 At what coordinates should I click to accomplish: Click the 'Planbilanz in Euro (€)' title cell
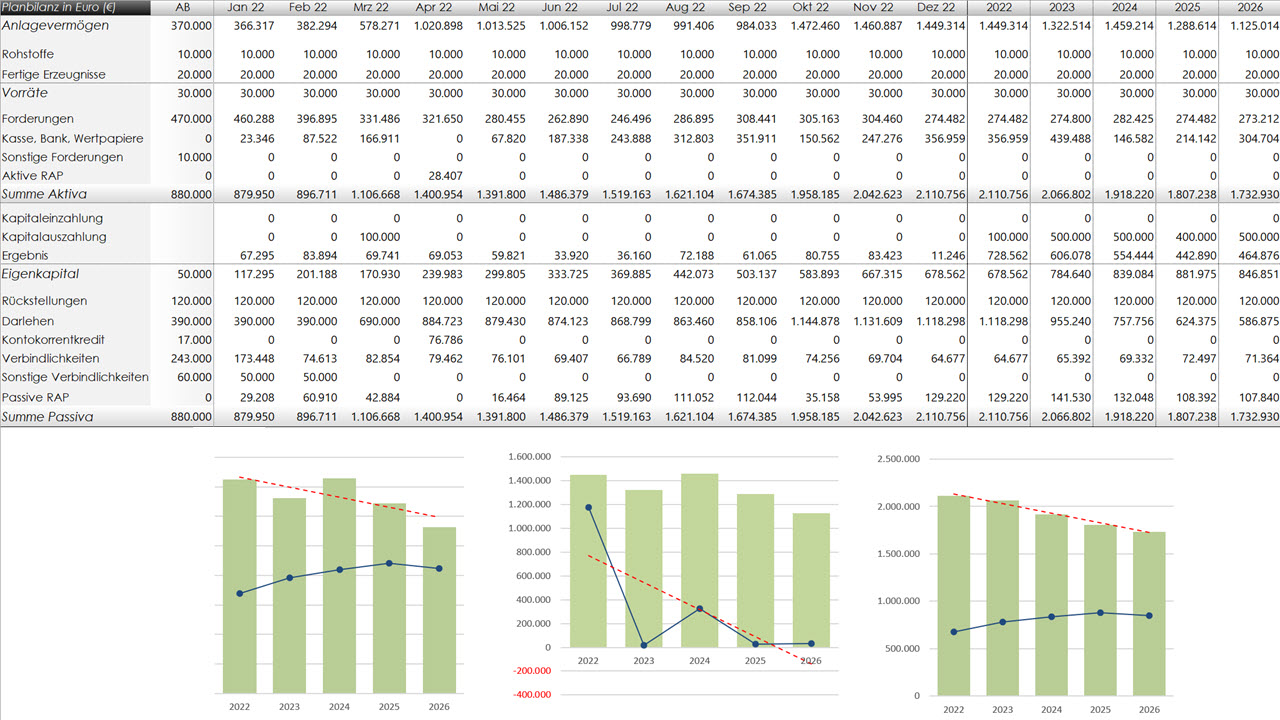click(x=60, y=7)
